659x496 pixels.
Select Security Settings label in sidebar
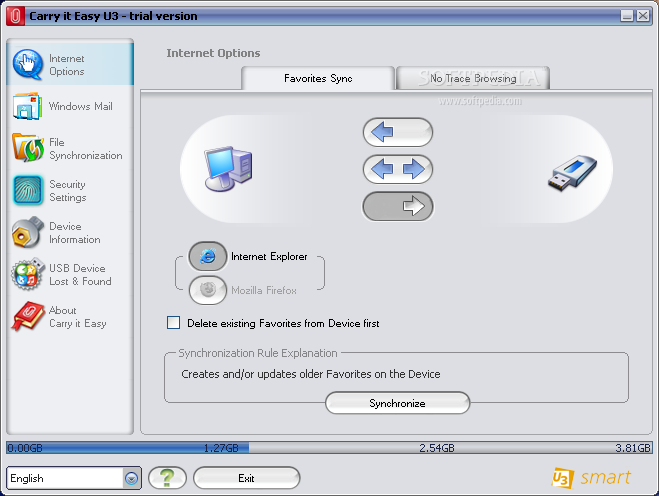68,191
